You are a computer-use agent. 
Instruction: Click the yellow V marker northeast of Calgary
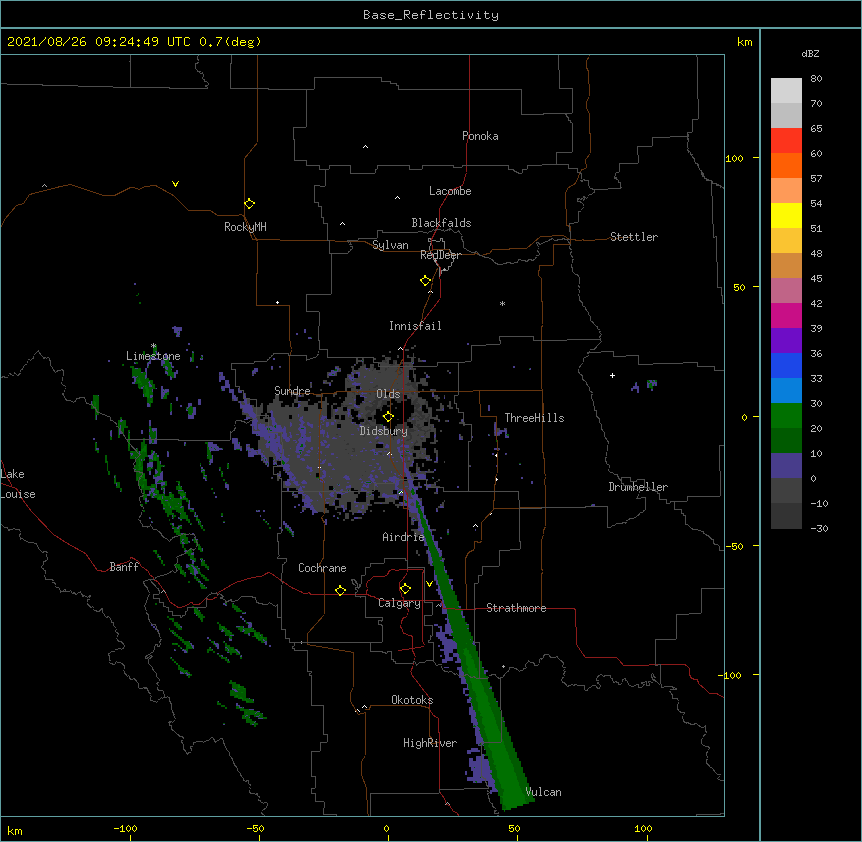tap(429, 584)
